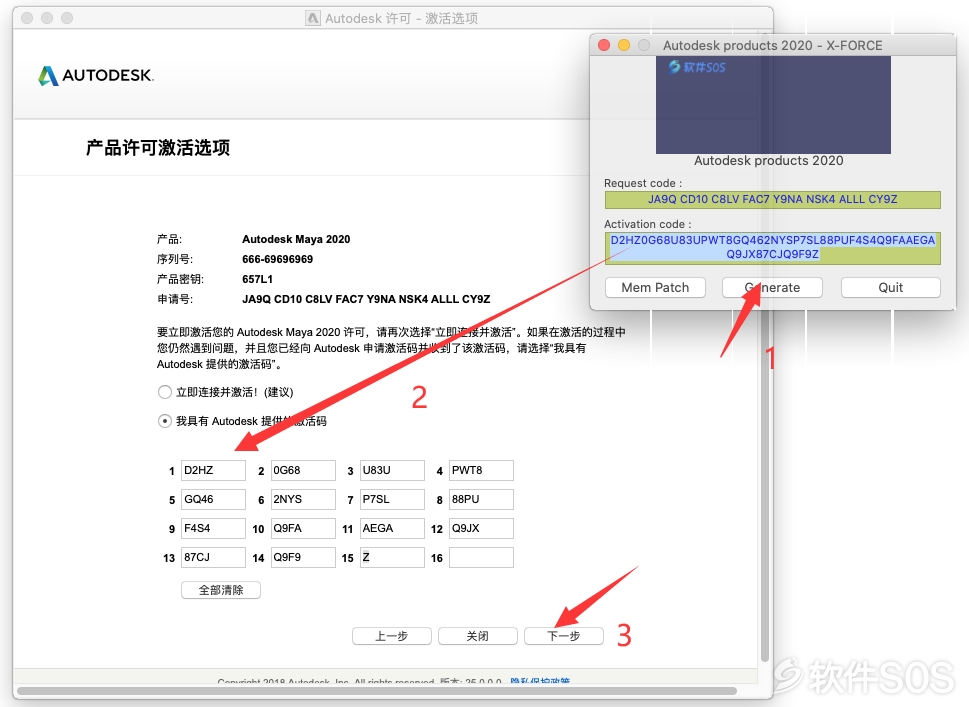The height and width of the screenshot is (707, 969).
Task: Click the horizontal scrollbar at window bottom
Action: pos(377,691)
